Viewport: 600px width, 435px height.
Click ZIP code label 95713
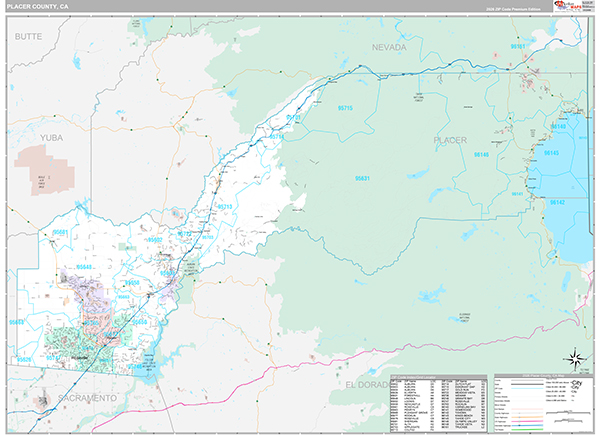[225, 207]
